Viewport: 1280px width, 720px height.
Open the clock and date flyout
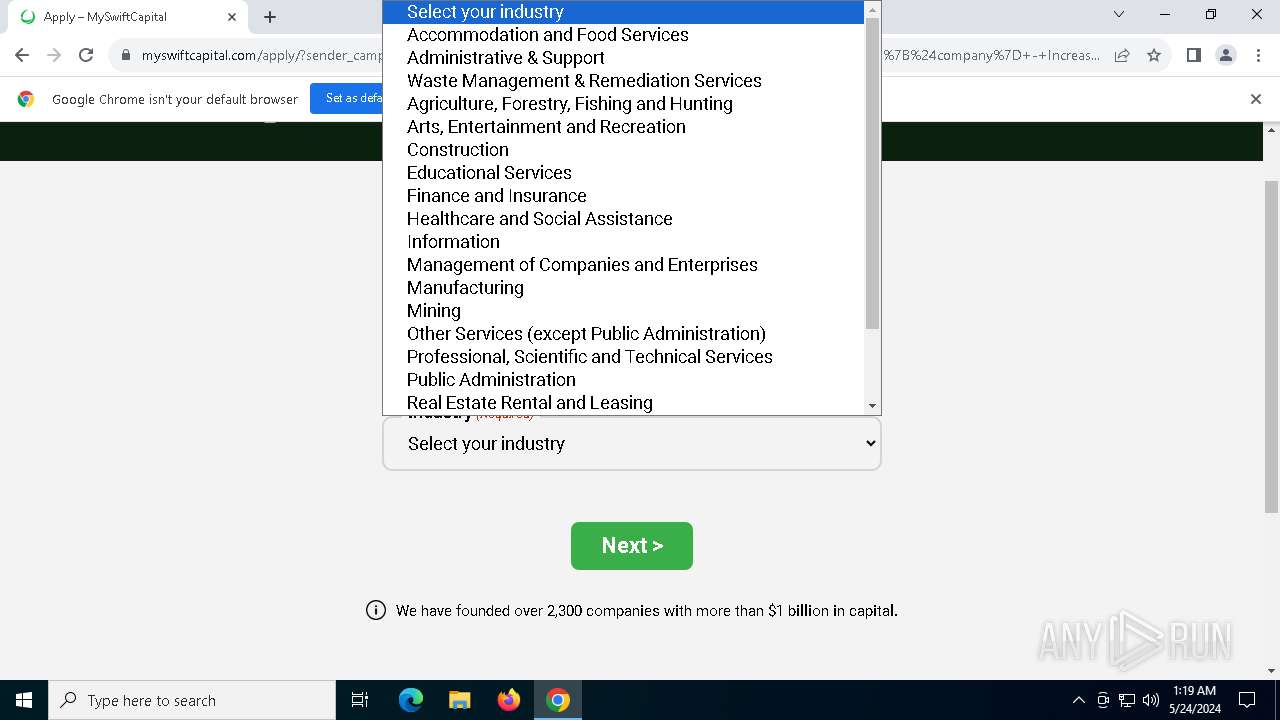click(x=1194, y=700)
